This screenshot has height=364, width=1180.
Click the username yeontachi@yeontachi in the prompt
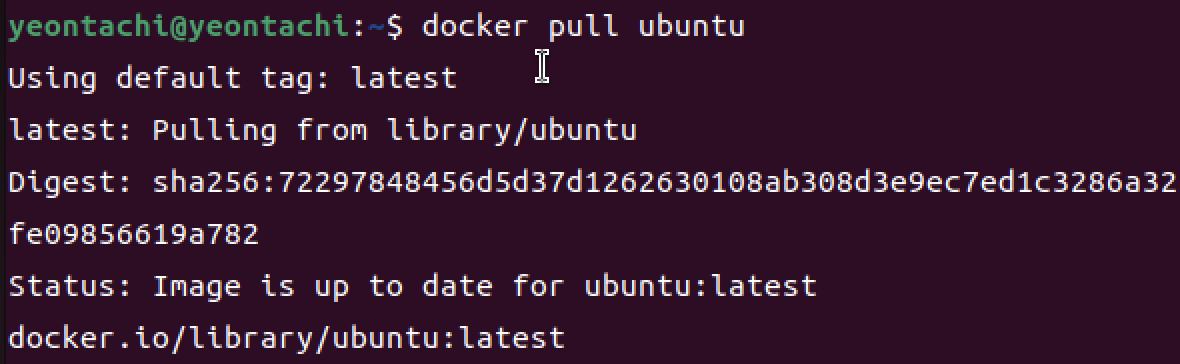[x=181, y=26]
